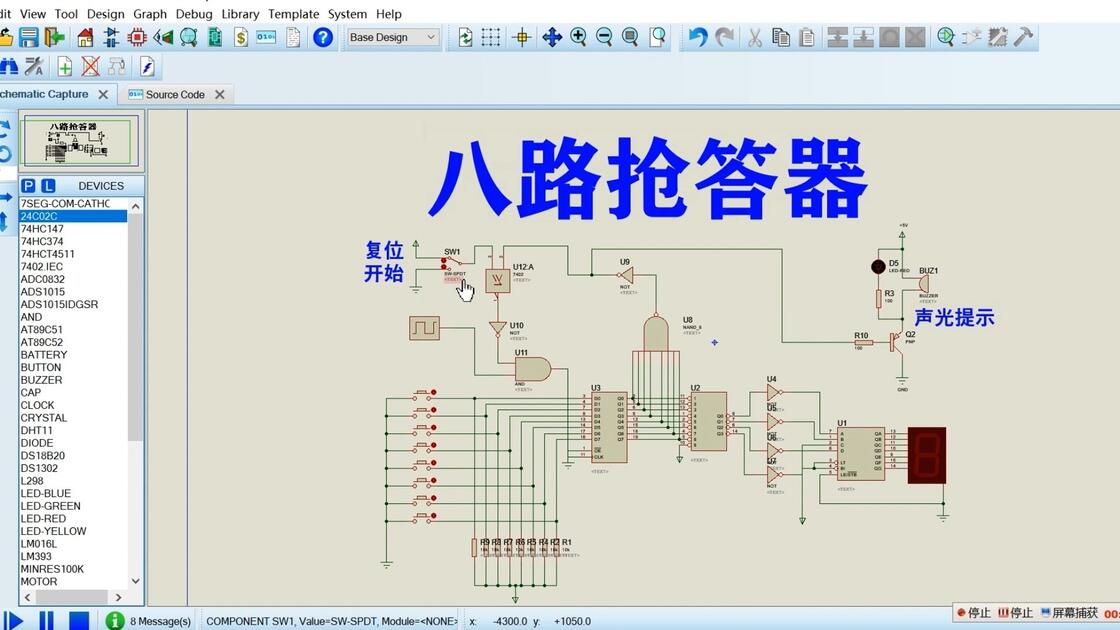
Task: Open the Graph menu
Action: [150, 14]
